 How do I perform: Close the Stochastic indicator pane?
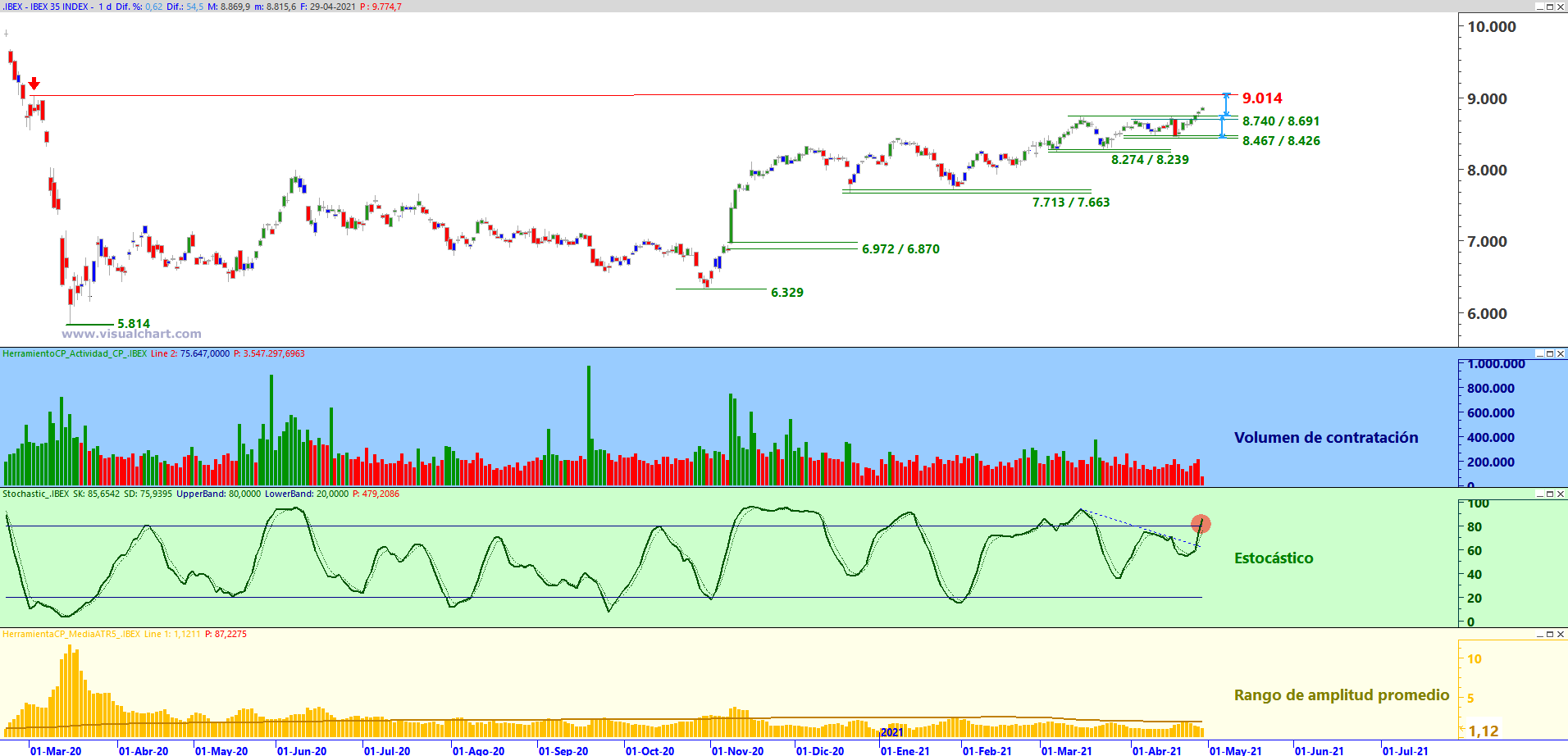click(1561, 494)
